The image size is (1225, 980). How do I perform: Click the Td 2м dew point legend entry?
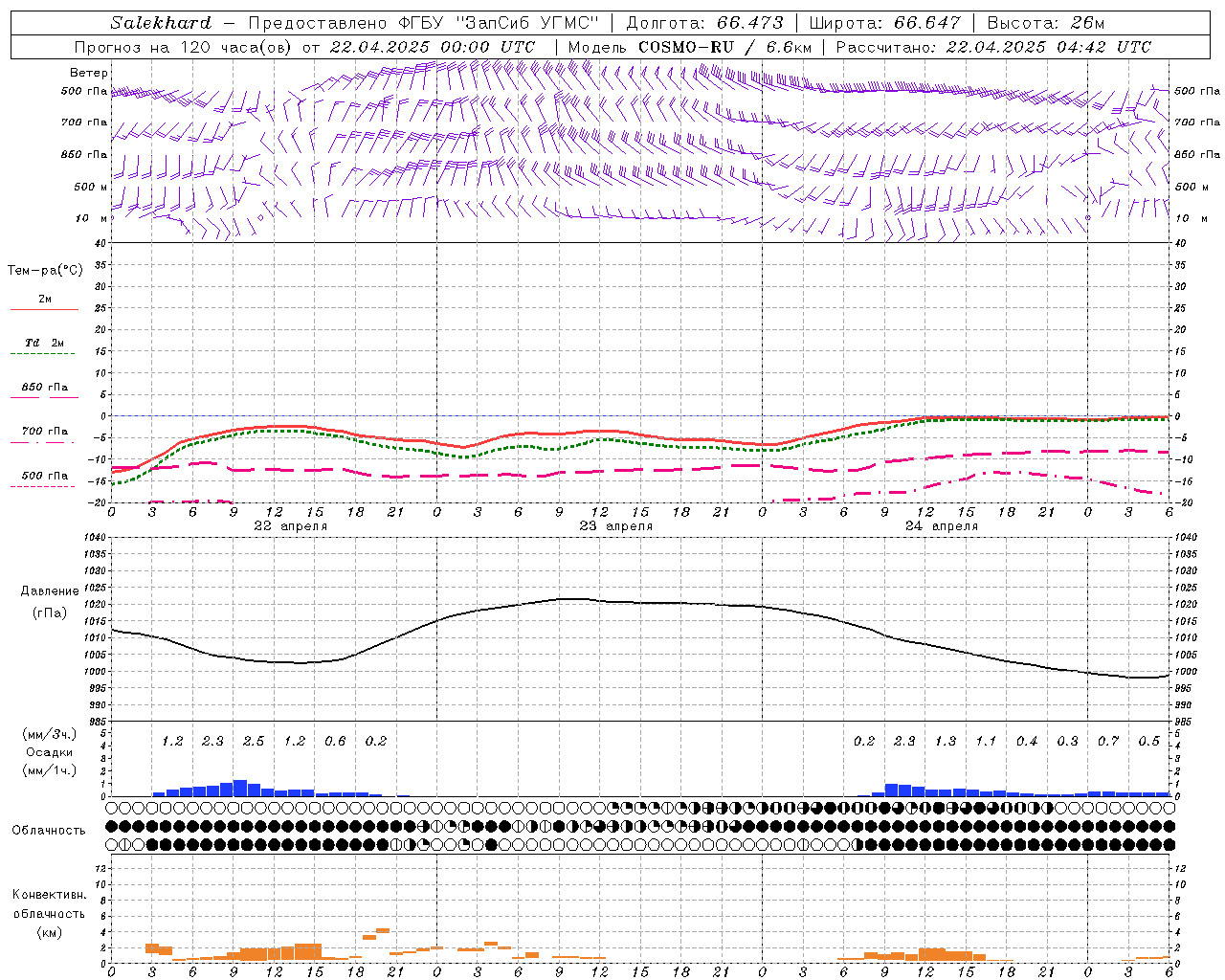[45, 343]
